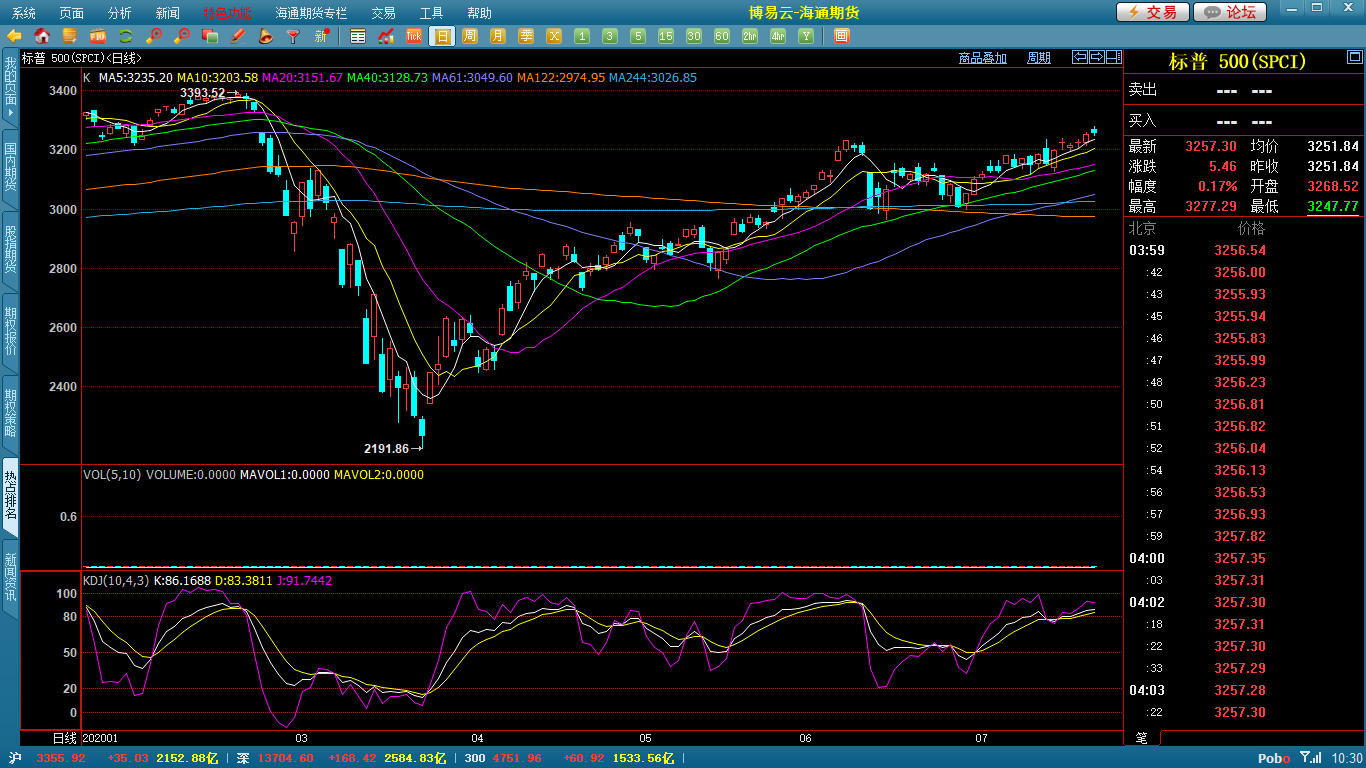The height and width of the screenshot is (768, 1366).
Task: Open the overlapping windows toolbar icon
Action: 210,36
